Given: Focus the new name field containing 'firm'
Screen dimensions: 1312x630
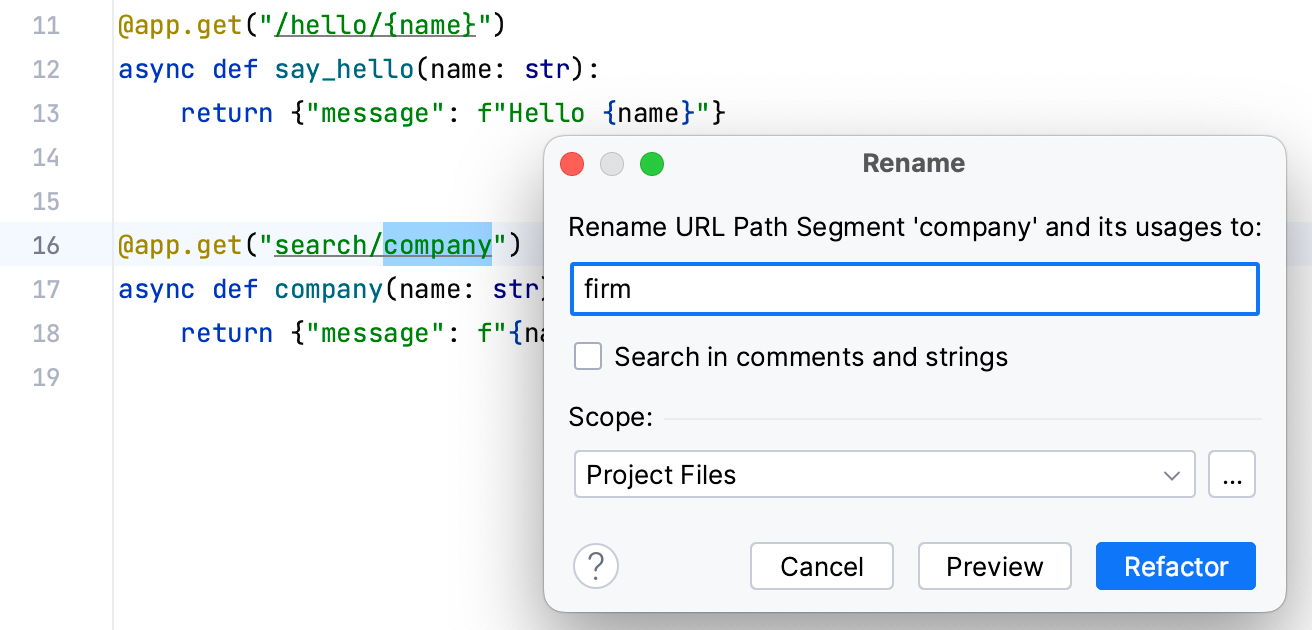Looking at the screenshot, I should (x=914, y=290).
